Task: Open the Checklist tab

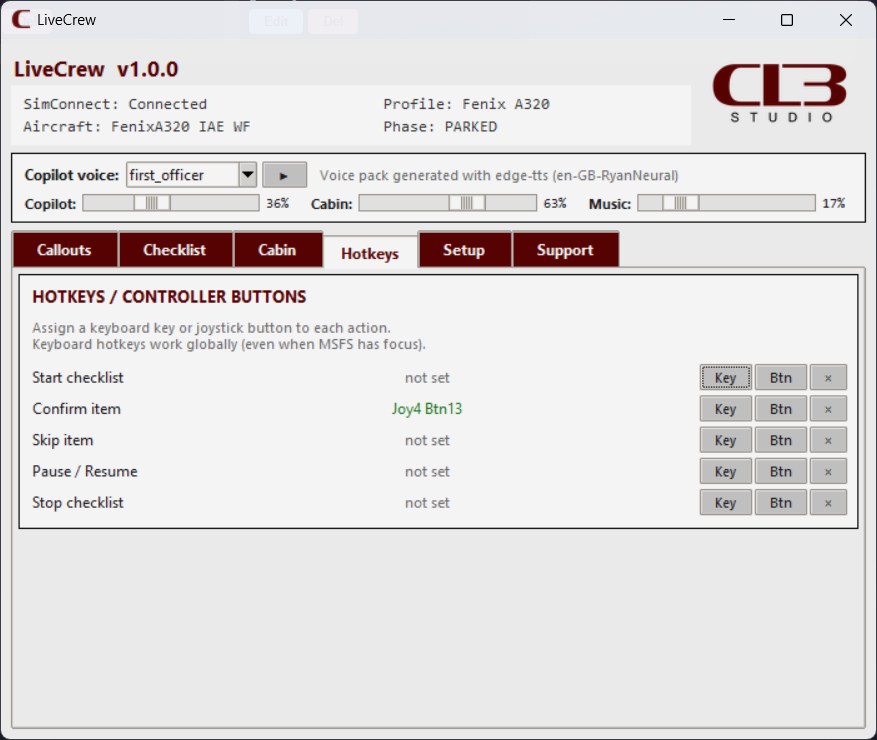Action: click(x=176, y=249)
